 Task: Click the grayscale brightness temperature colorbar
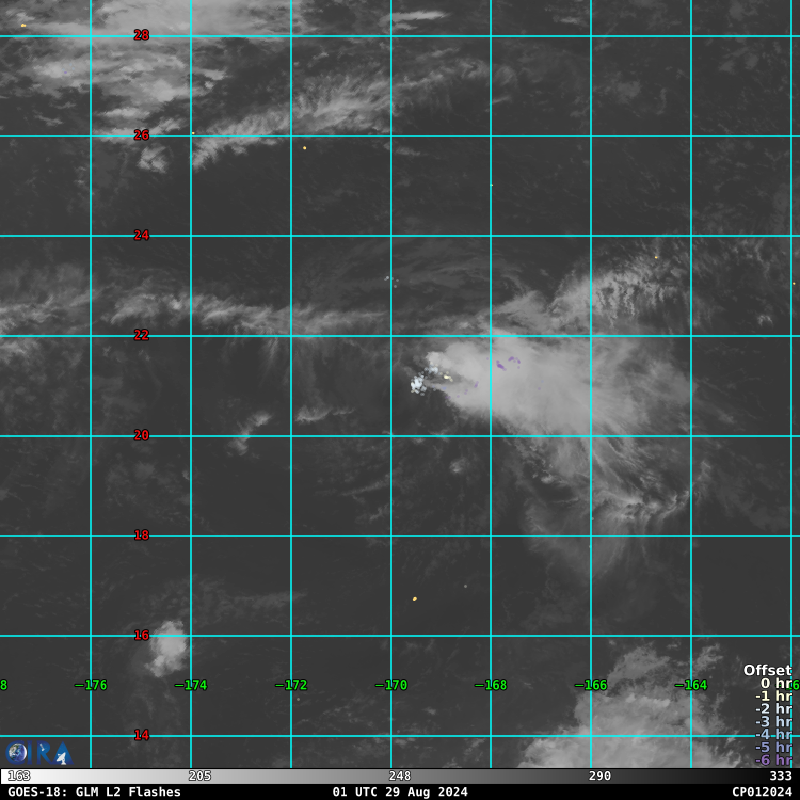coord(400,777)
